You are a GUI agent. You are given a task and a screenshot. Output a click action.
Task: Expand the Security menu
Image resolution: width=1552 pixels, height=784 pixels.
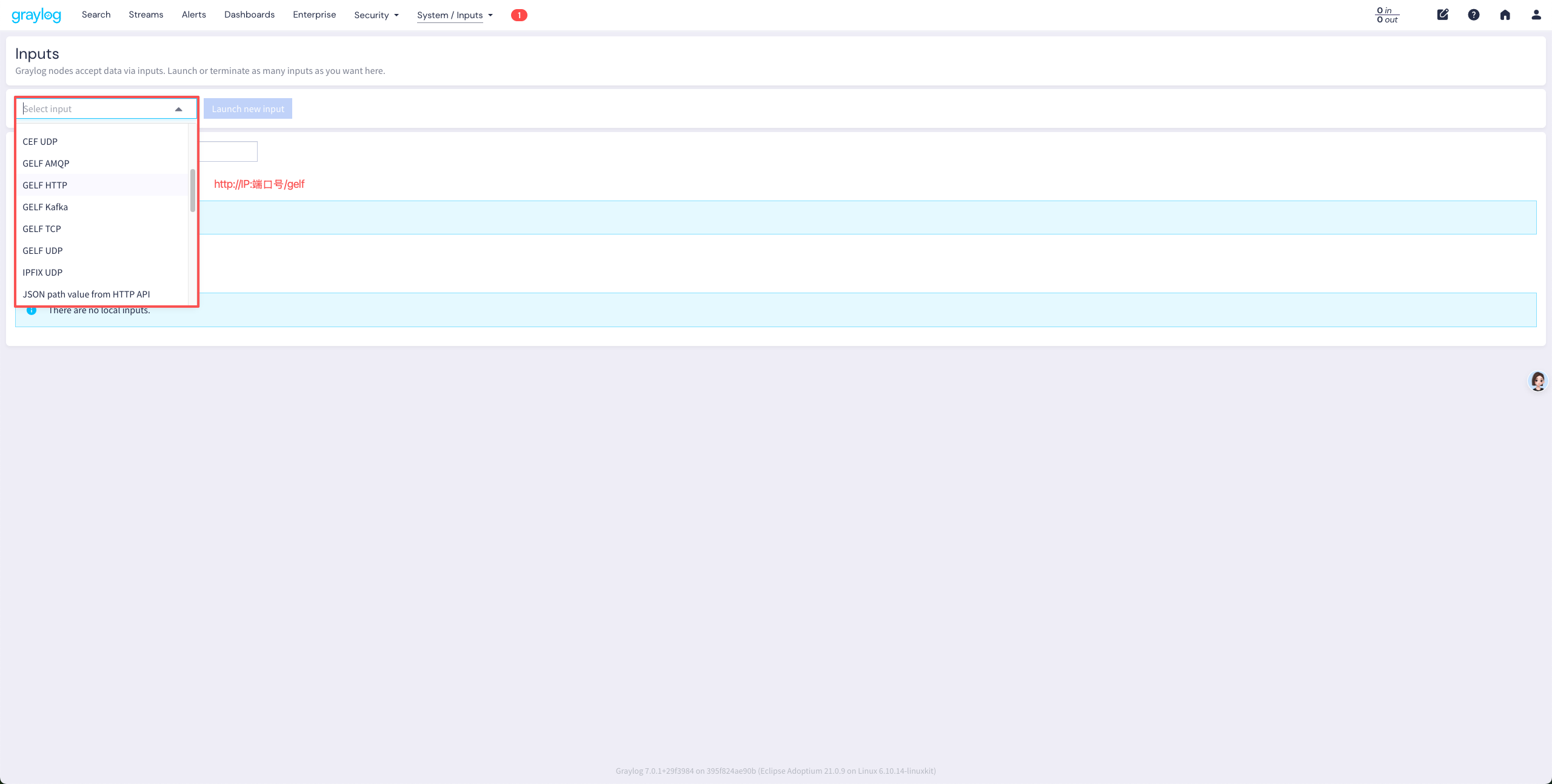(376, 15)
